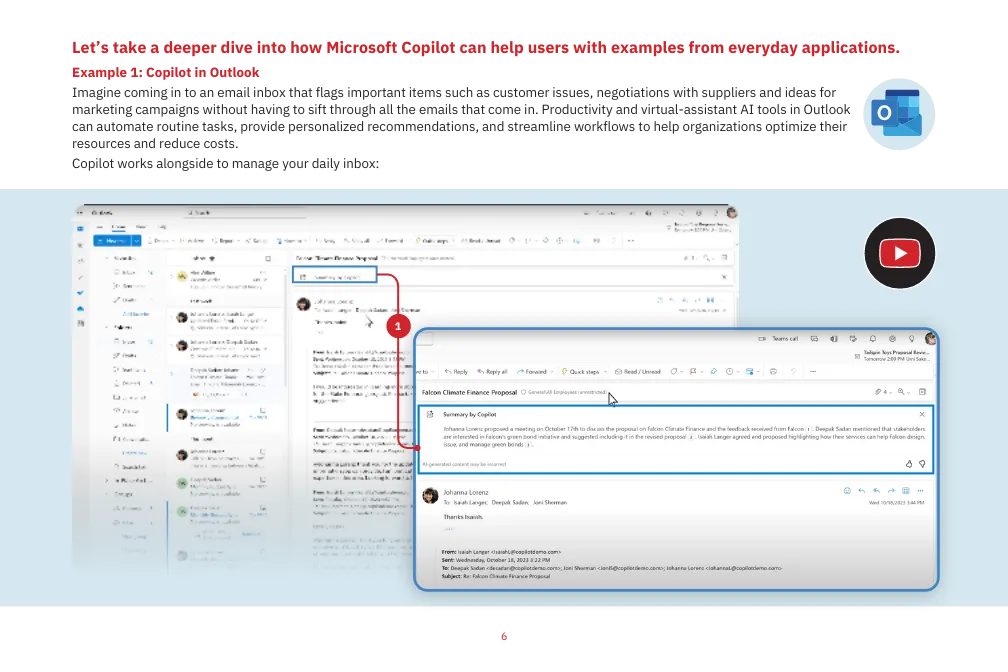1008x672 pixels.
Task: Click Reply all in the enlarged callout toolbar
Action: 492,372
